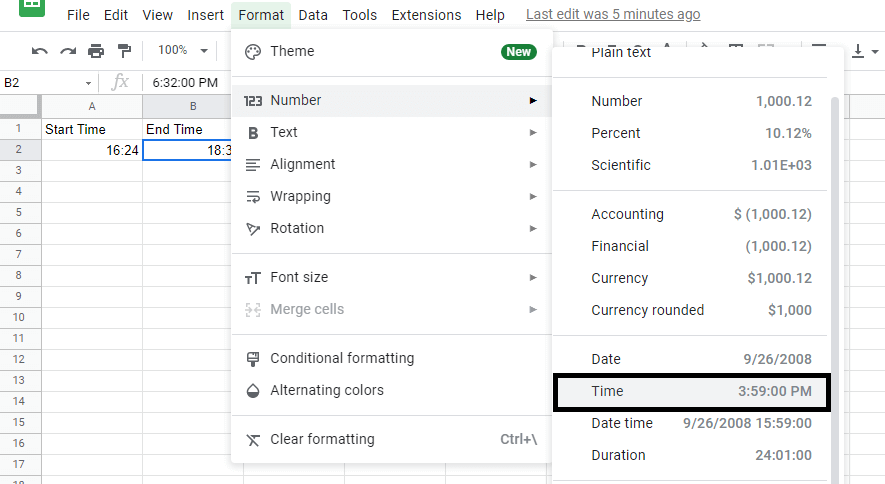Click the Alternating colors droplet icon
This screenshot has height=484, width=885.
coord(253,391)
